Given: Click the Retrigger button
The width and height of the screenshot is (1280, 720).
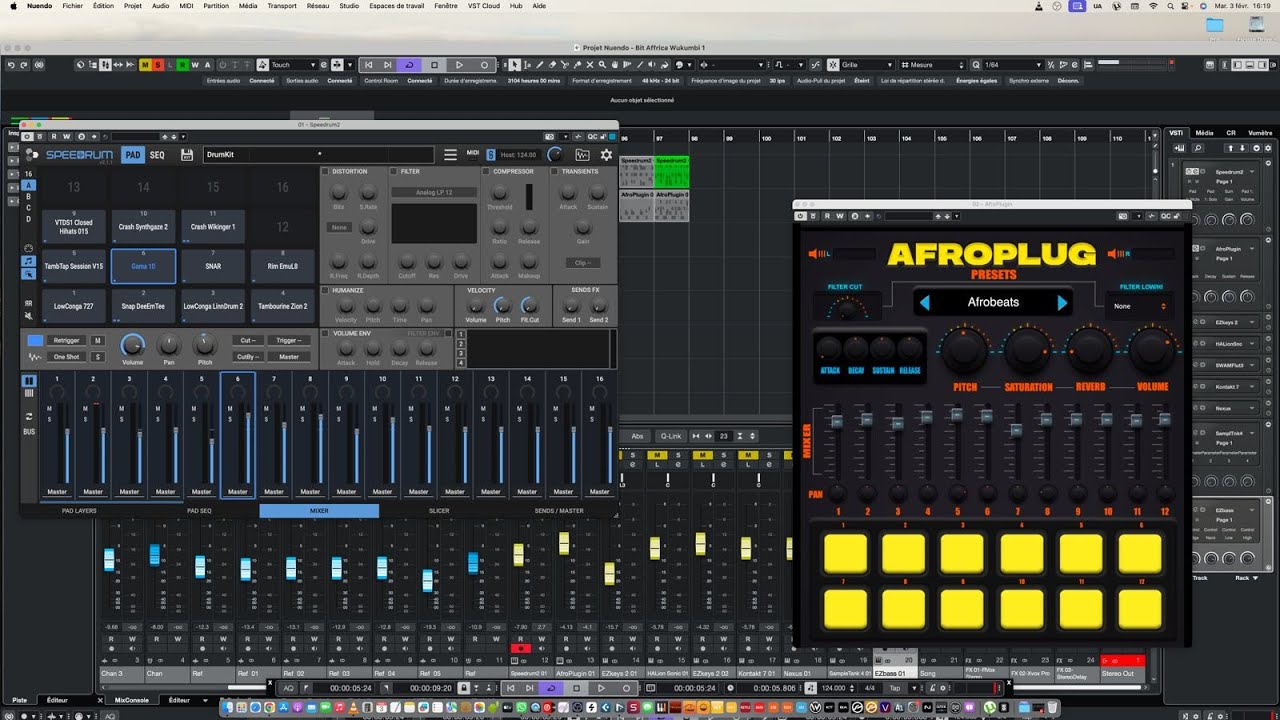Looking at the screenshot, I should [x=67, y=341].
